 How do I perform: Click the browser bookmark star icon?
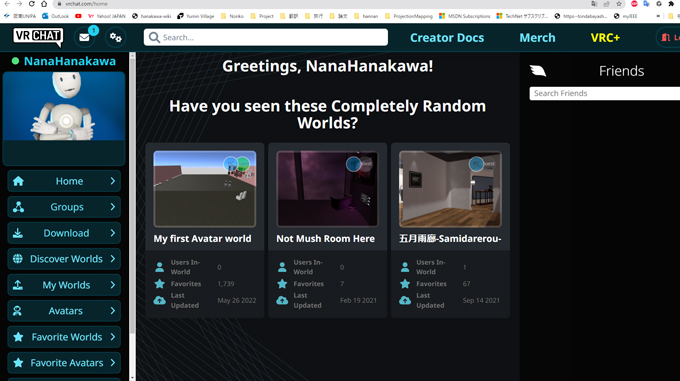(619, 4)
